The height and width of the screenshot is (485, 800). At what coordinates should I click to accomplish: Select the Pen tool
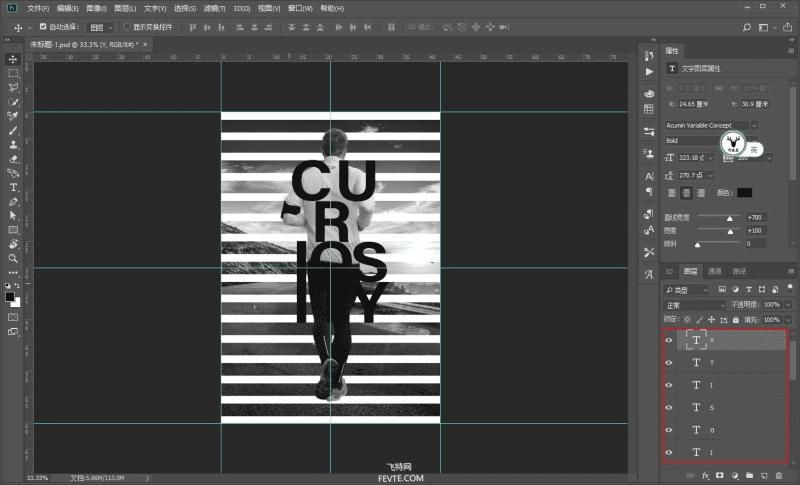13,202
